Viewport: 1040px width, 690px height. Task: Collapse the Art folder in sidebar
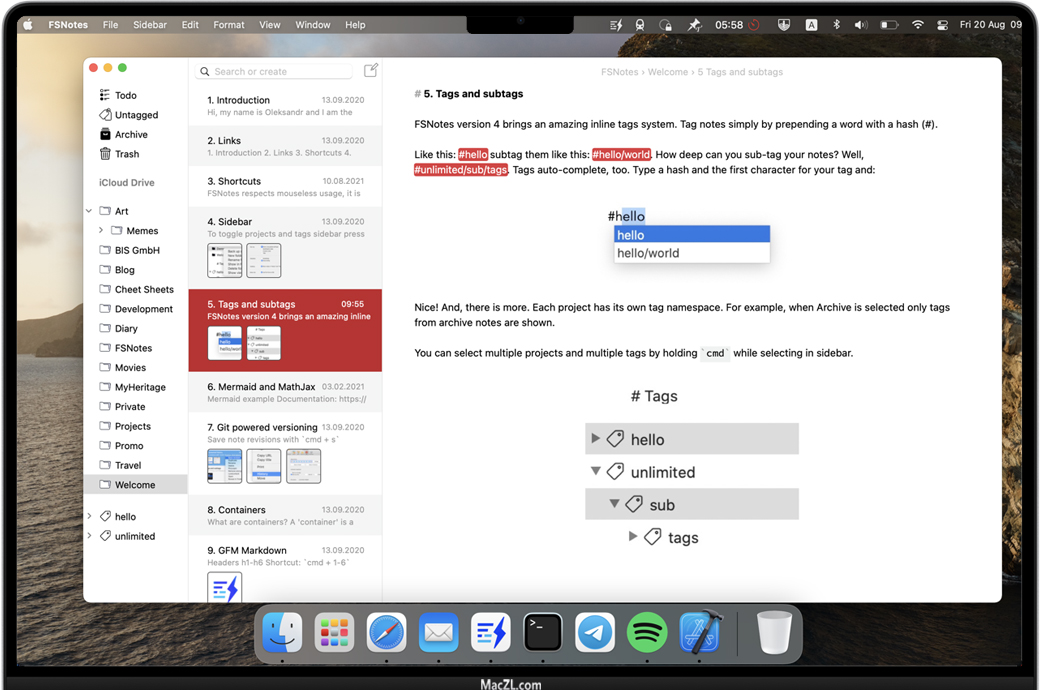[89, 211]
